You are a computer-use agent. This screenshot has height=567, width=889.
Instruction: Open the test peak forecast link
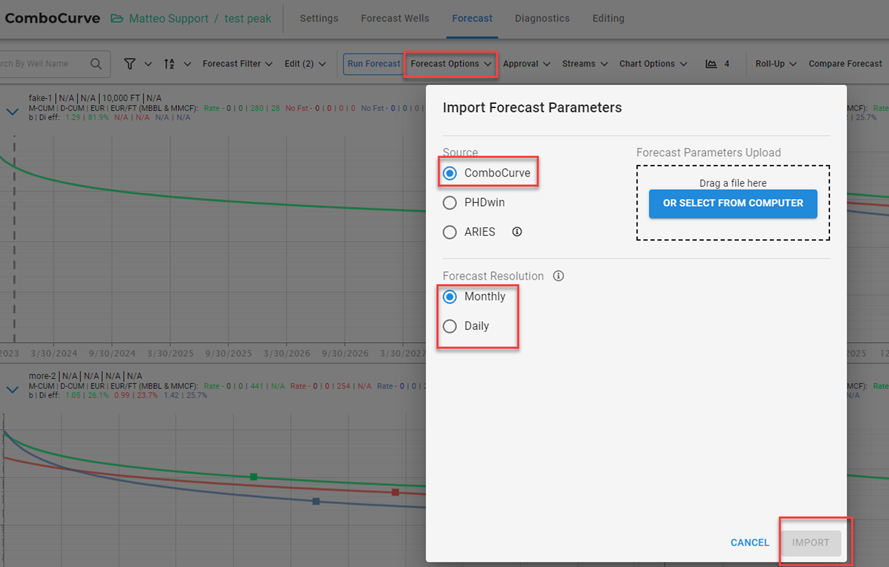[248, 19]
